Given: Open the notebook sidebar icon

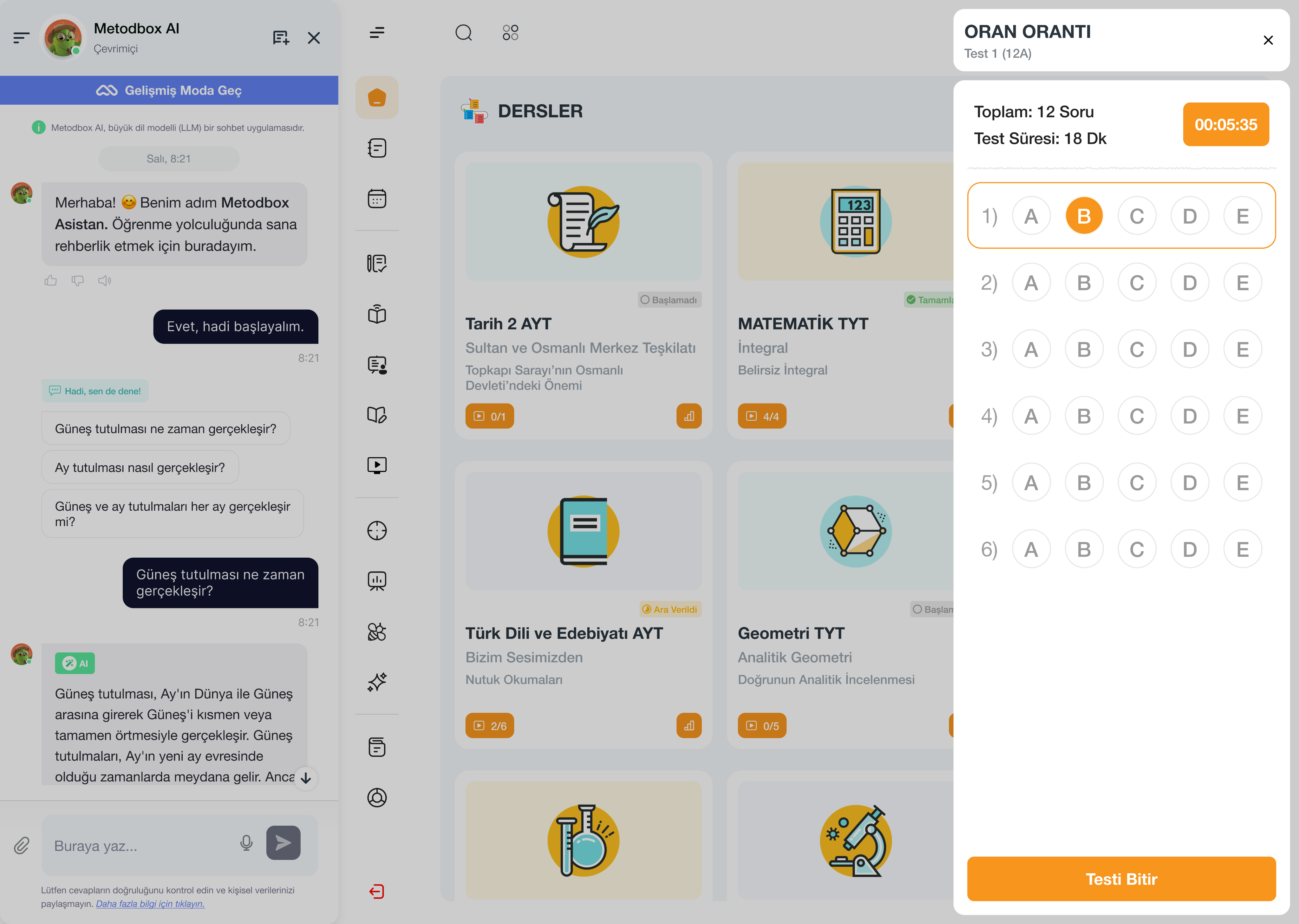Looking at the screenshot, I should 377,148.
